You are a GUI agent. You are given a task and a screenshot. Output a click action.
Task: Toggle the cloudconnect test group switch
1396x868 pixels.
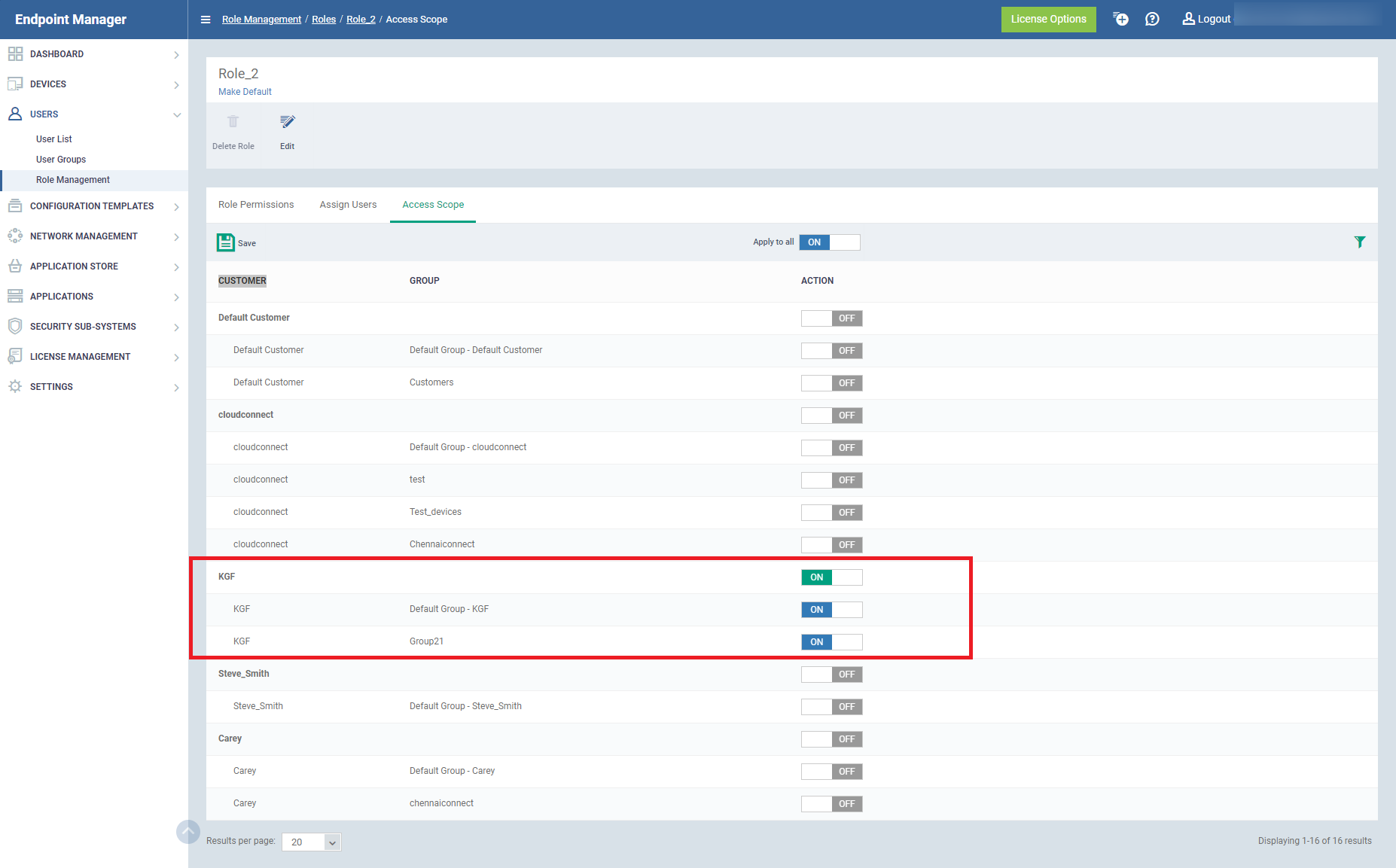[832, 480]
